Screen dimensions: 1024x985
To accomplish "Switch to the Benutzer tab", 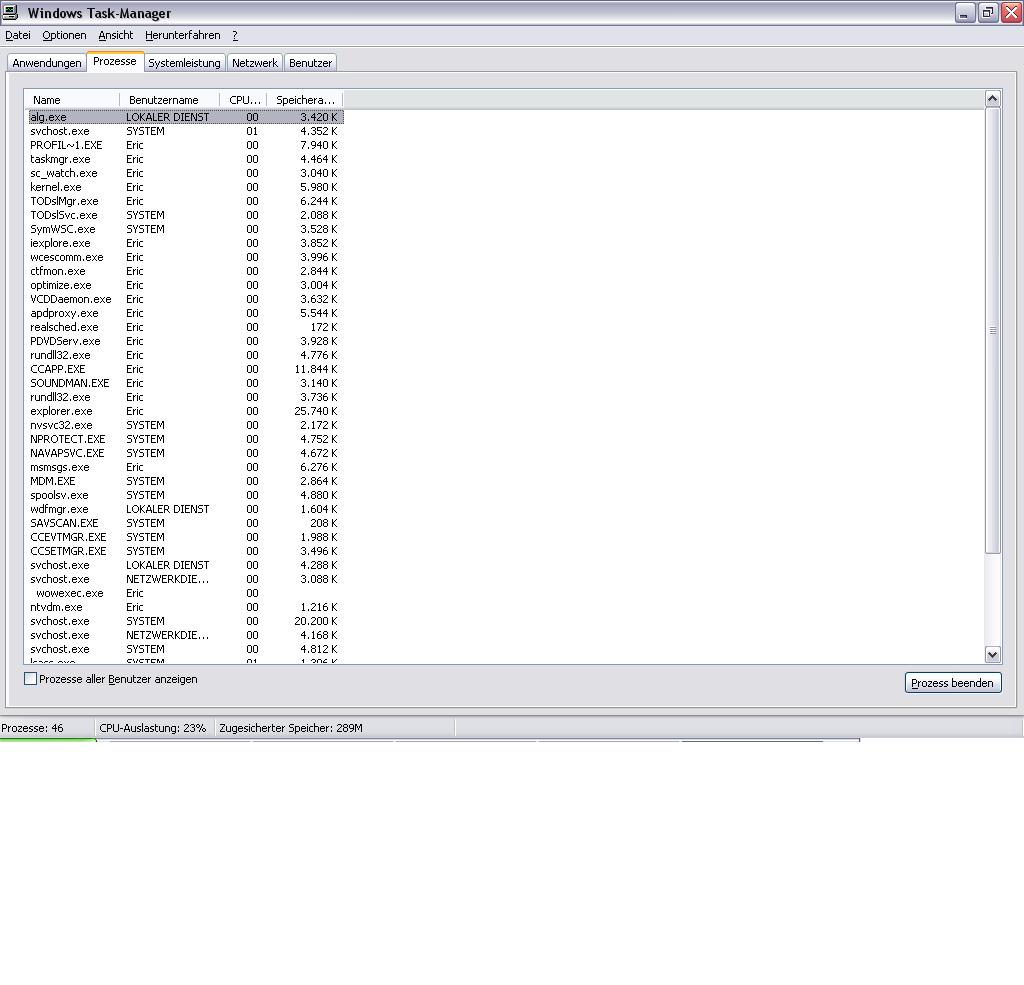I will click(x=310, y=63).
